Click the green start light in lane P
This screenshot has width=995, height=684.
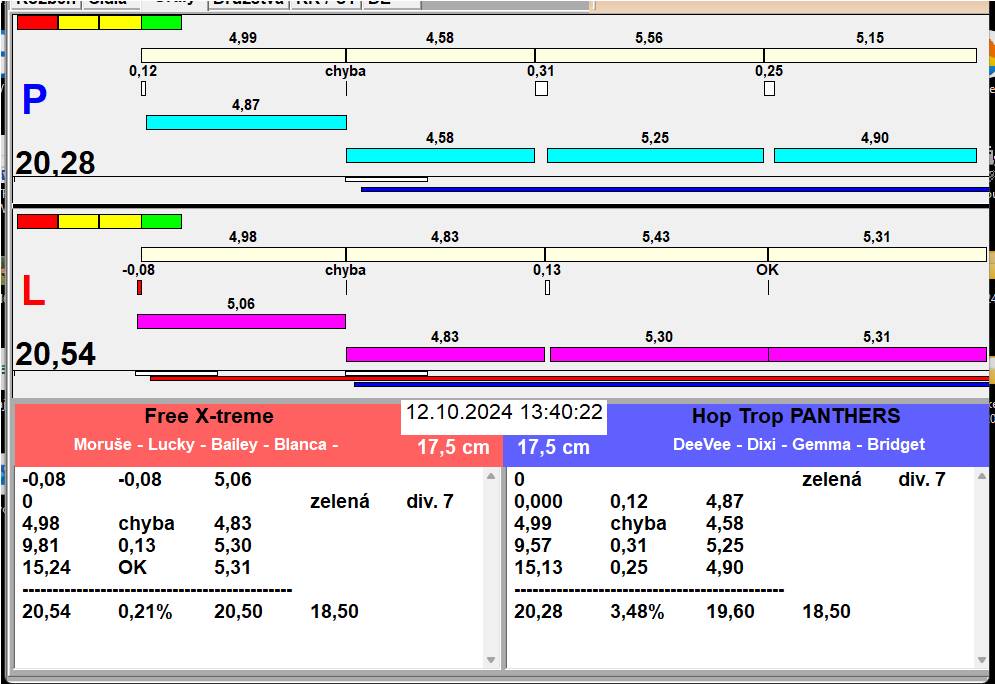[161, 22]
